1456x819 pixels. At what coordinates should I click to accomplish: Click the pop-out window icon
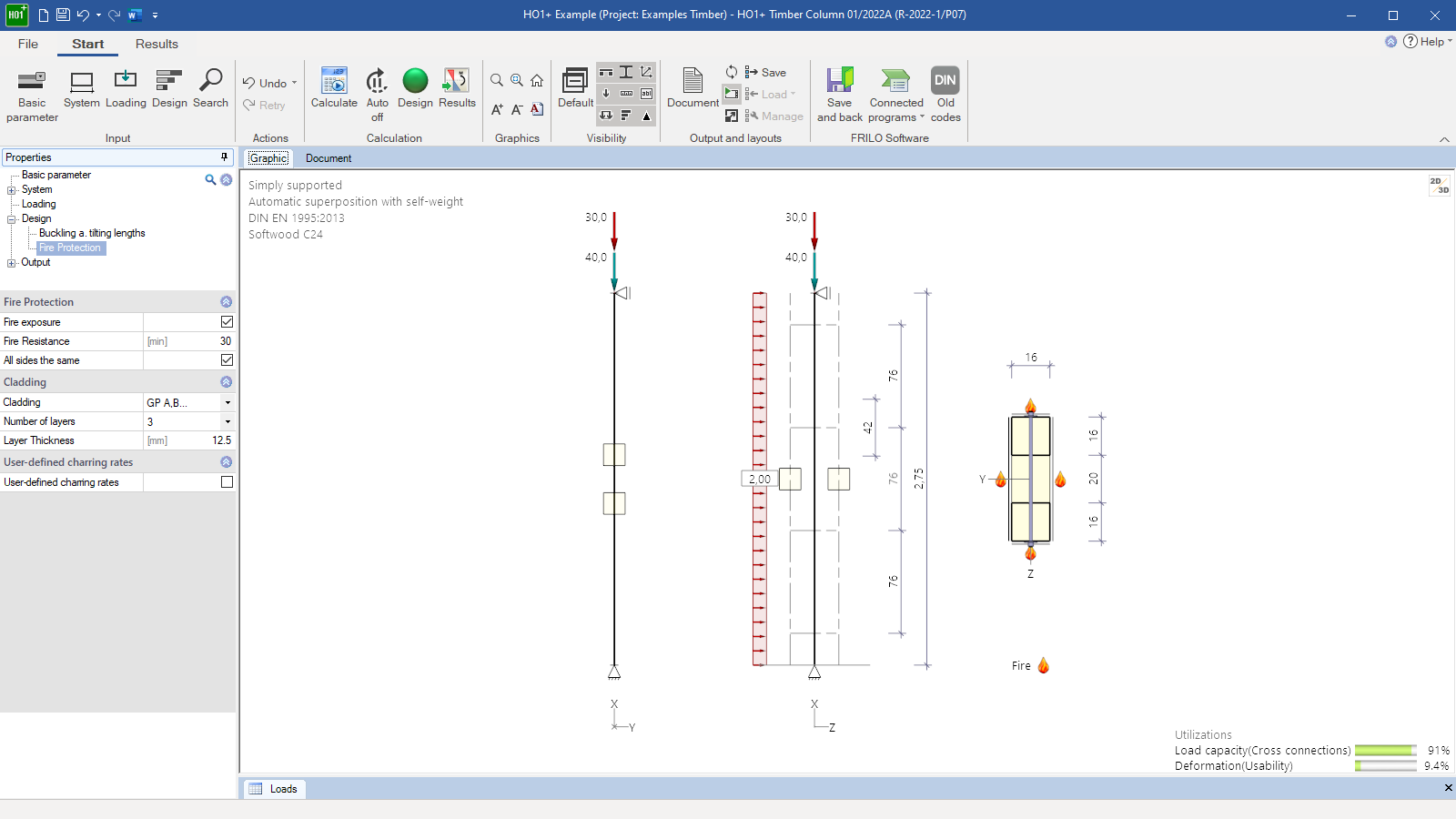[732, 116]
